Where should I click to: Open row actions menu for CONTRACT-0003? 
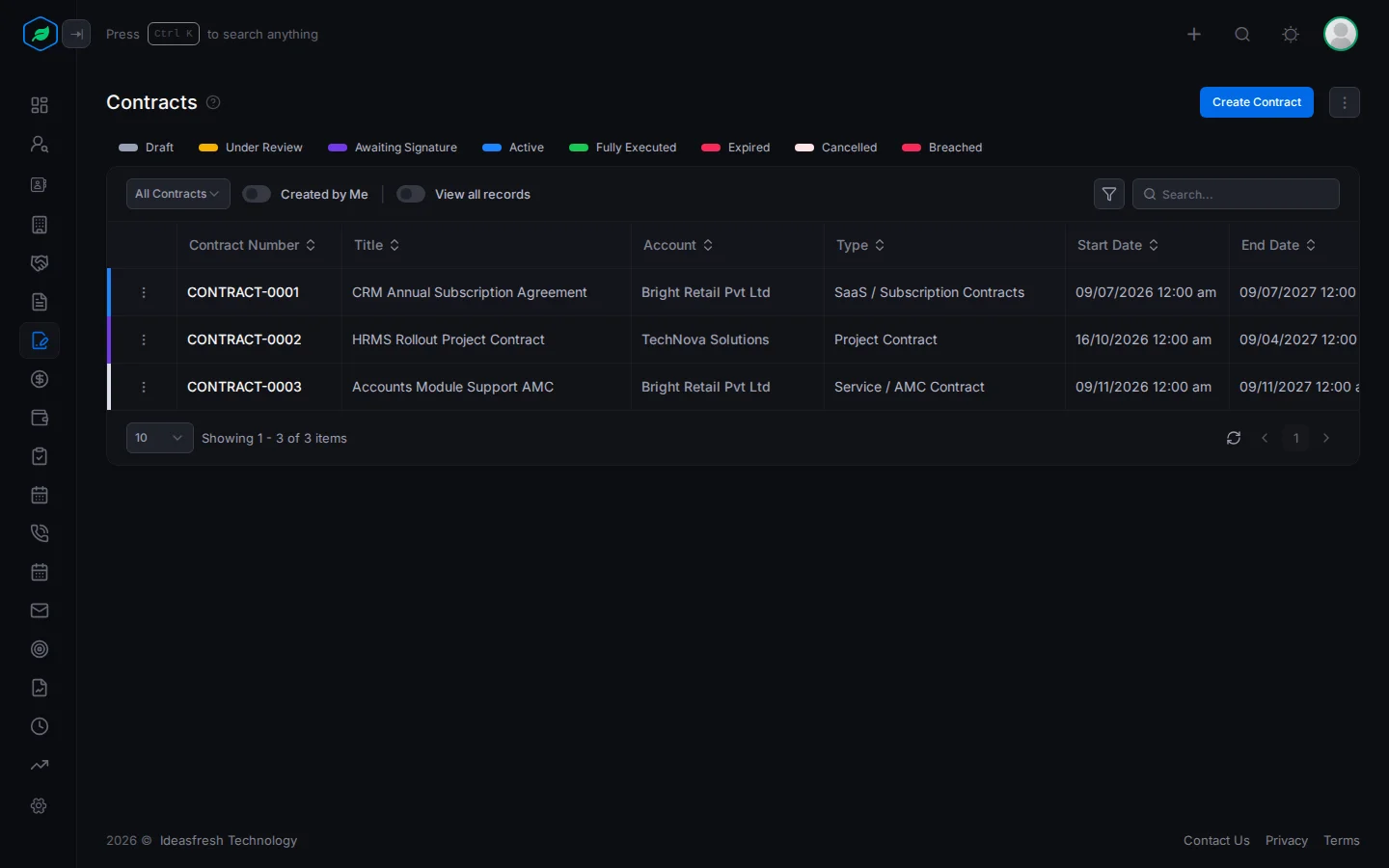pyautogui.click(x=144, y=387)
